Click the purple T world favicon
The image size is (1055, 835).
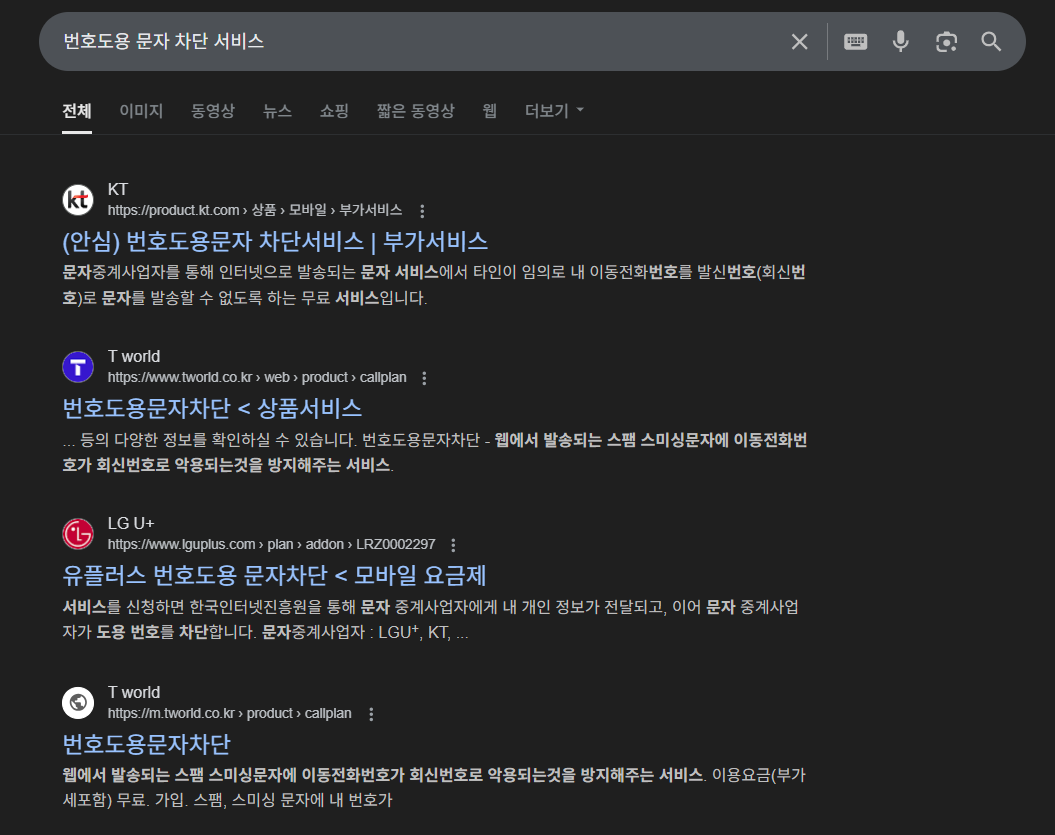tap(78, 367)
